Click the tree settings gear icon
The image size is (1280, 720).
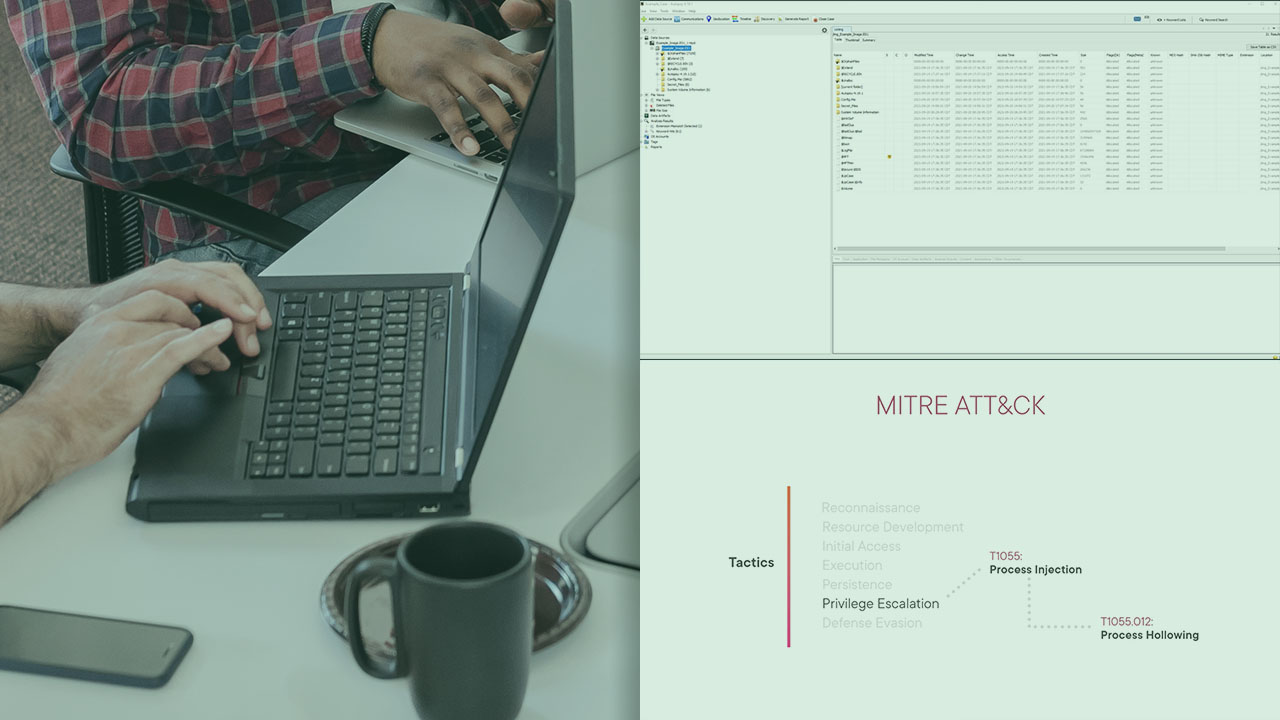[x=824, y=30]
